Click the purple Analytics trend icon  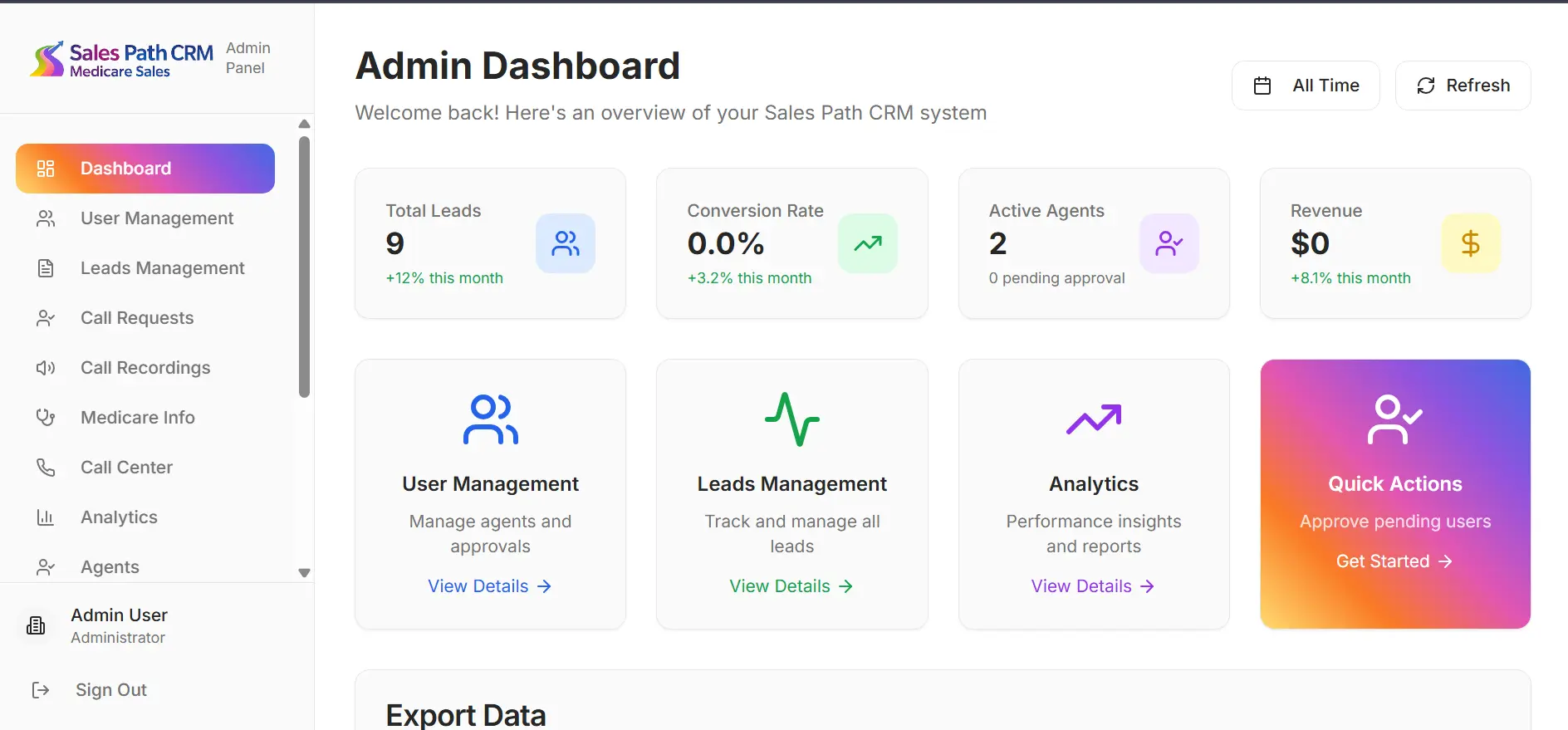(1093, 419)
